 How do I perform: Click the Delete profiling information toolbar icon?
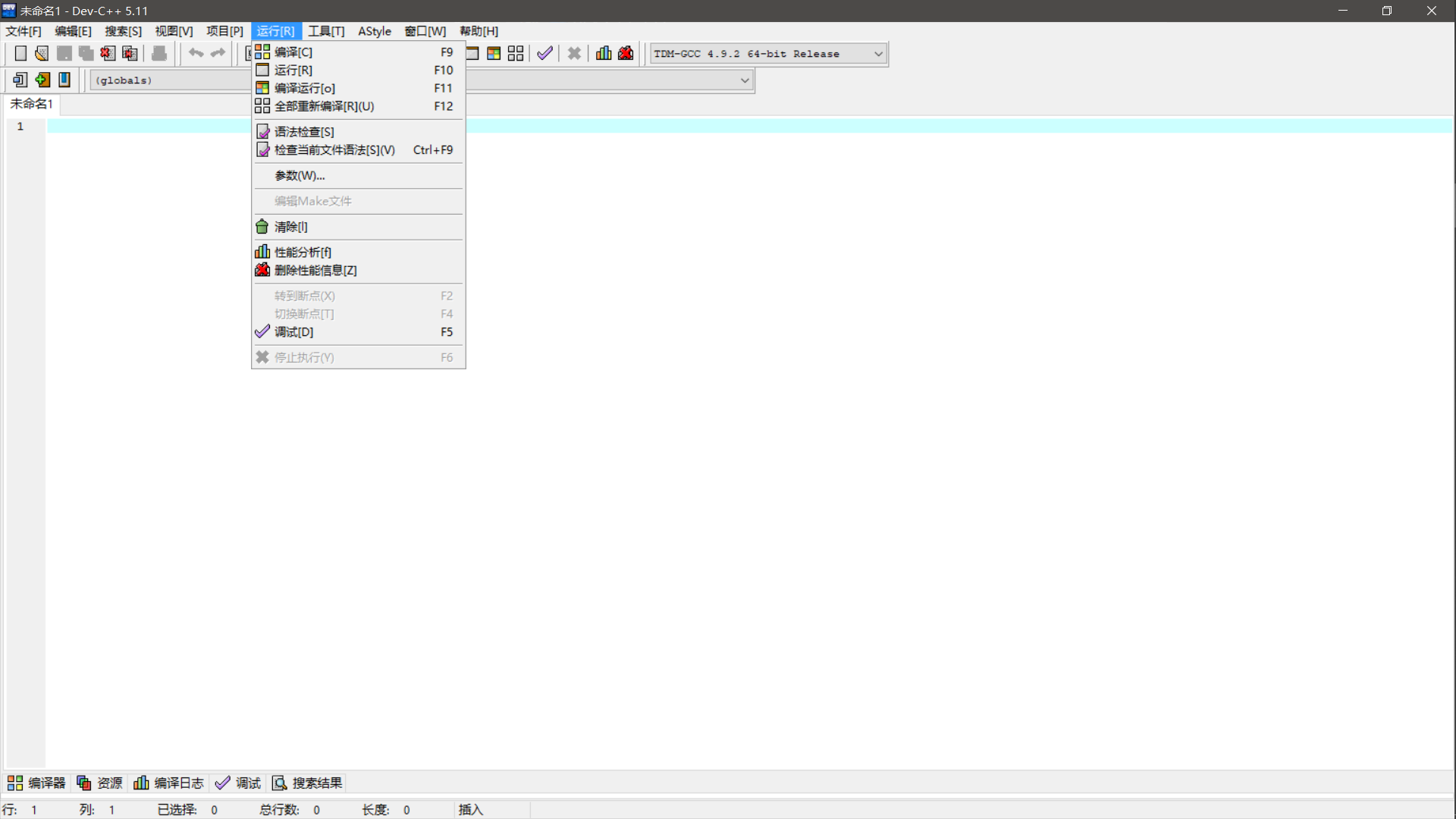tap(626, 53)
